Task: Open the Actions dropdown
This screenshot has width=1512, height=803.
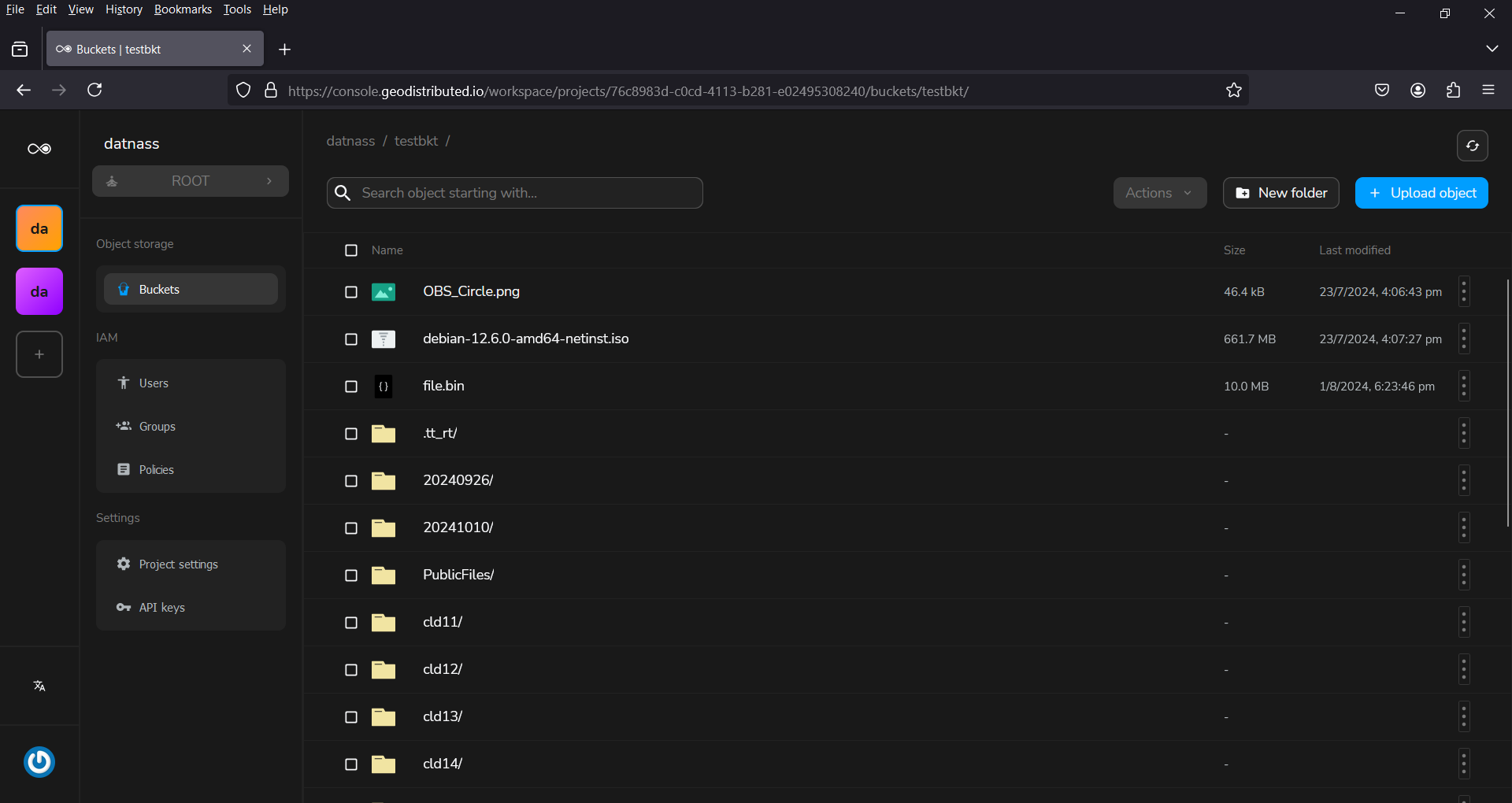Action: point(1159,193)
